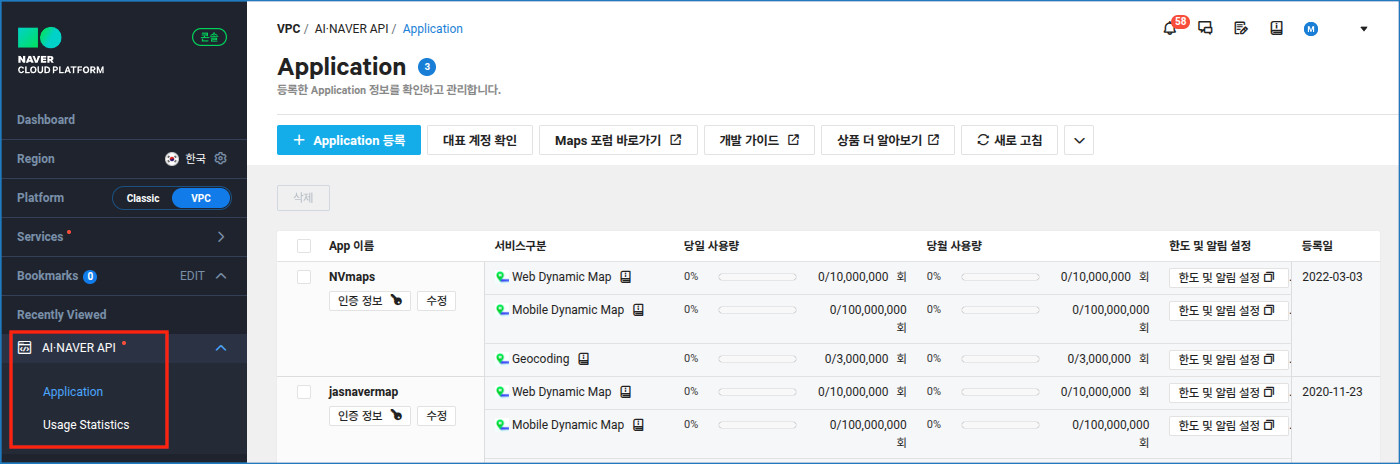Open the chat support messages icon
The height and width of the screenshot is (464, 1400).
pyautogui.click(x=1206, y=28)
